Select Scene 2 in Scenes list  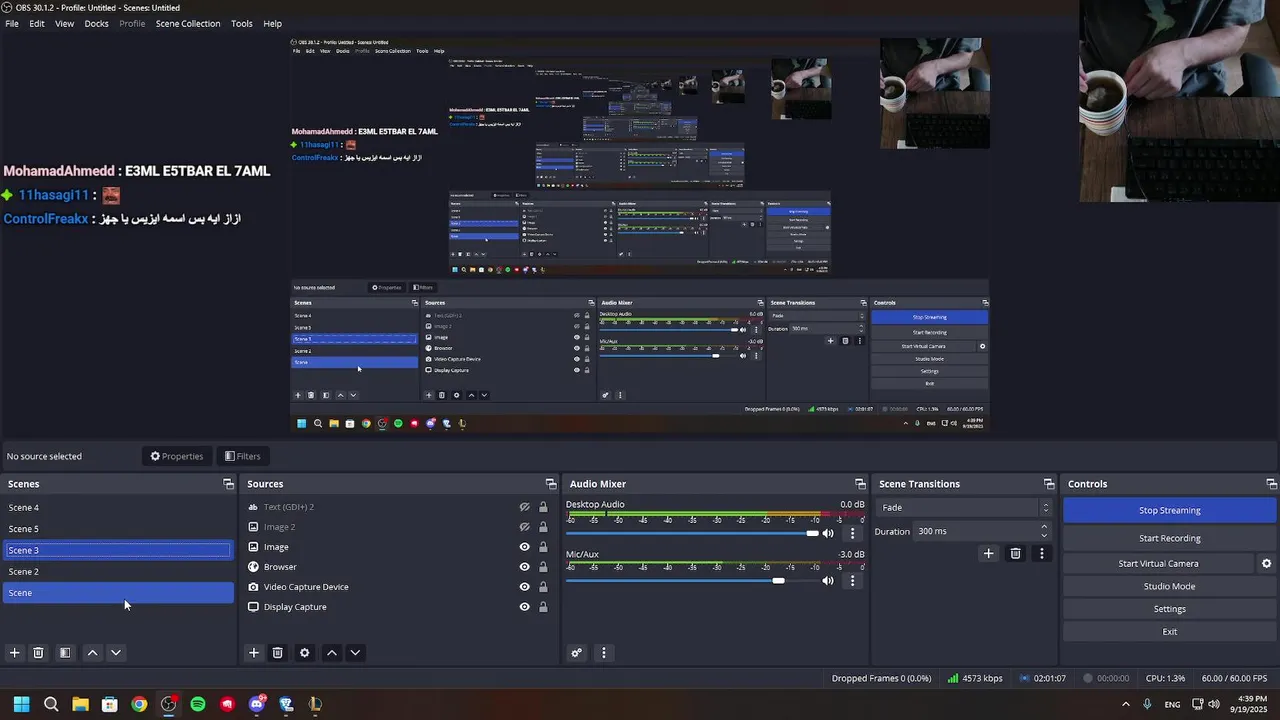118,572
